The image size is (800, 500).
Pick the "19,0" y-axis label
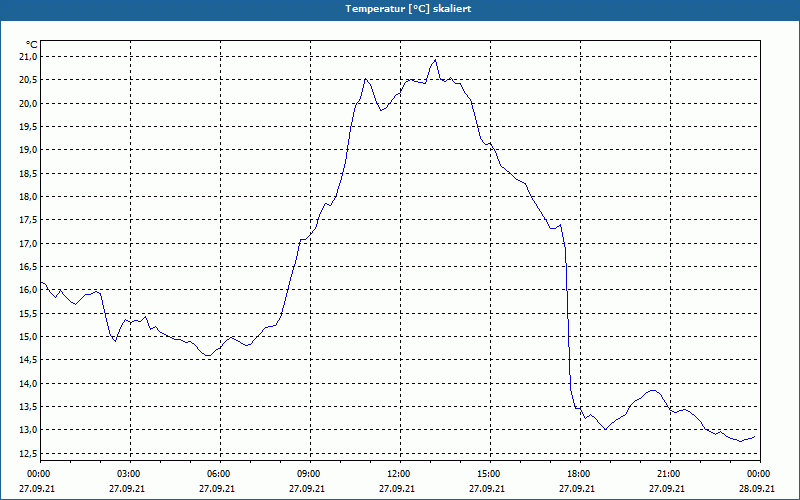click(29, 150)
